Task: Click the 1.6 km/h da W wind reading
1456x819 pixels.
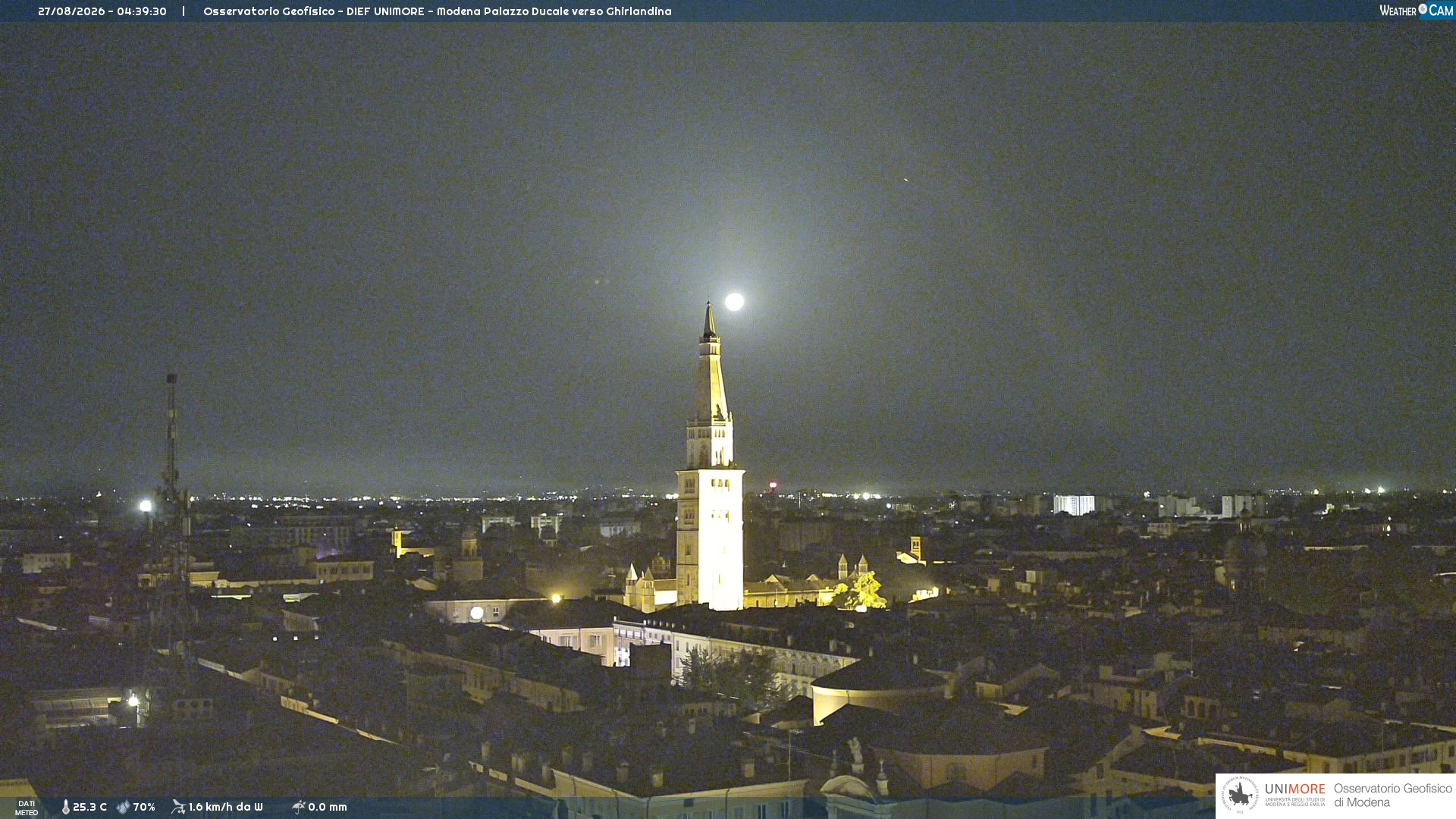Action: [x=225, y=807]
